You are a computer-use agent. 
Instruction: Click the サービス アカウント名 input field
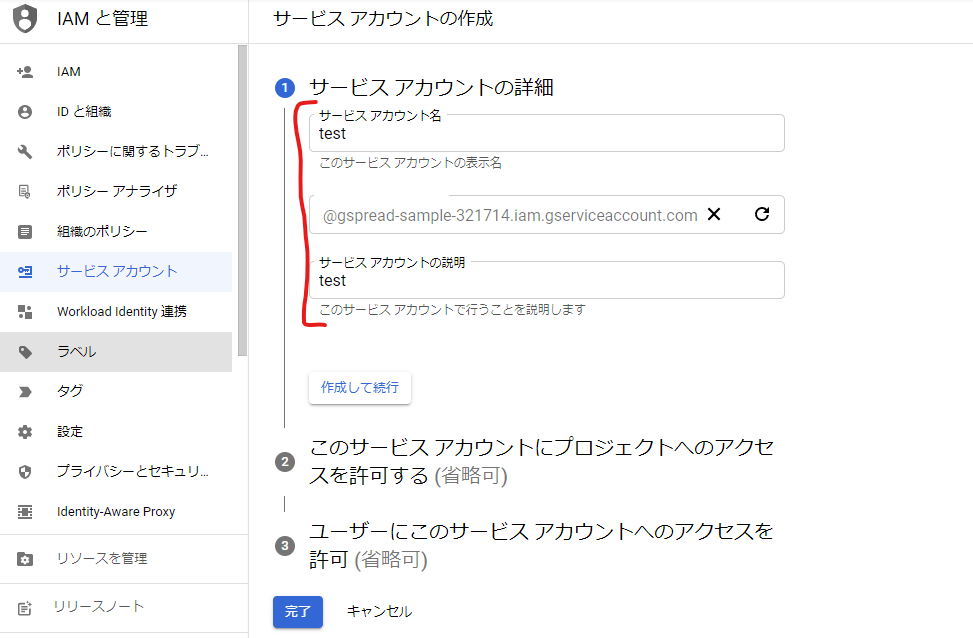click(546, 134)
